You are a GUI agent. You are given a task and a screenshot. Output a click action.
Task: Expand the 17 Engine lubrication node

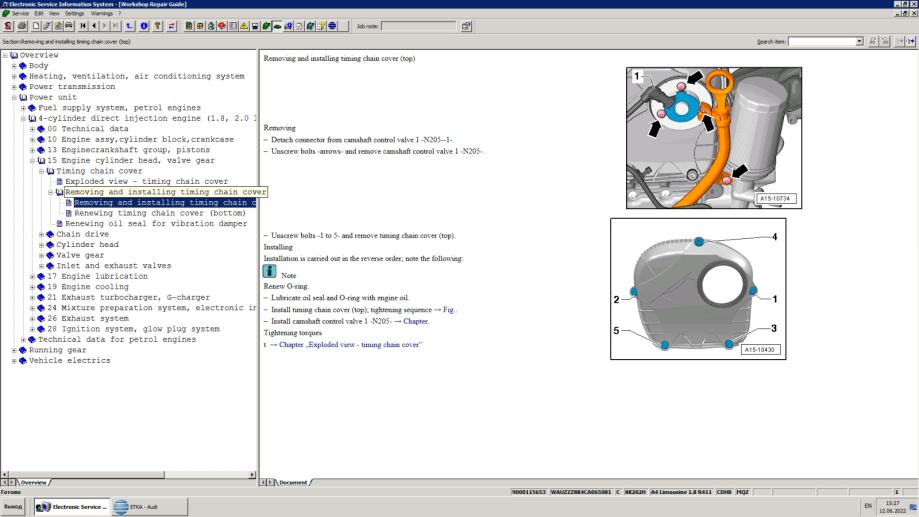pos(33,276)
